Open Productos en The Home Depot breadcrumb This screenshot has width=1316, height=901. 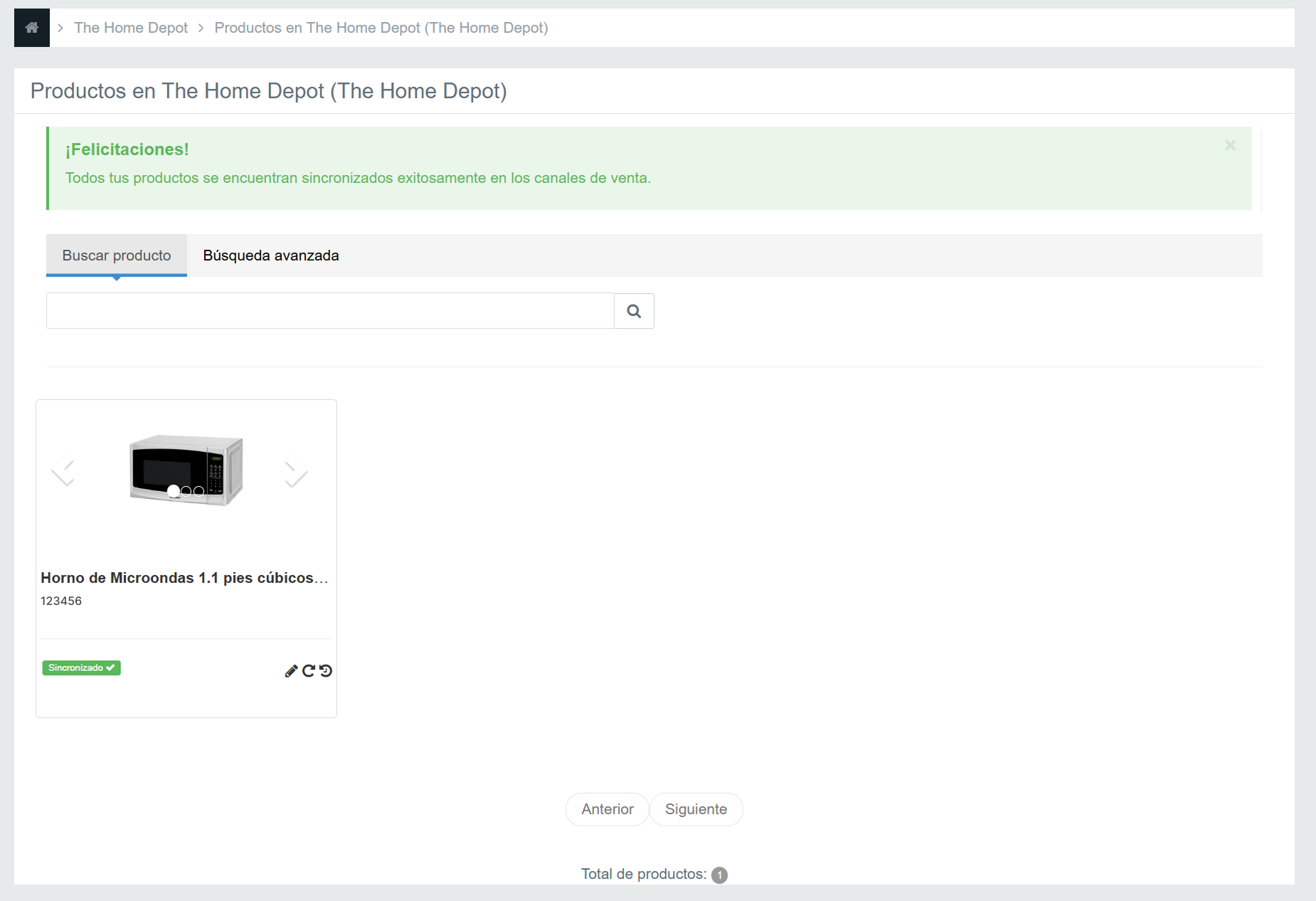(x=381, y=28)
